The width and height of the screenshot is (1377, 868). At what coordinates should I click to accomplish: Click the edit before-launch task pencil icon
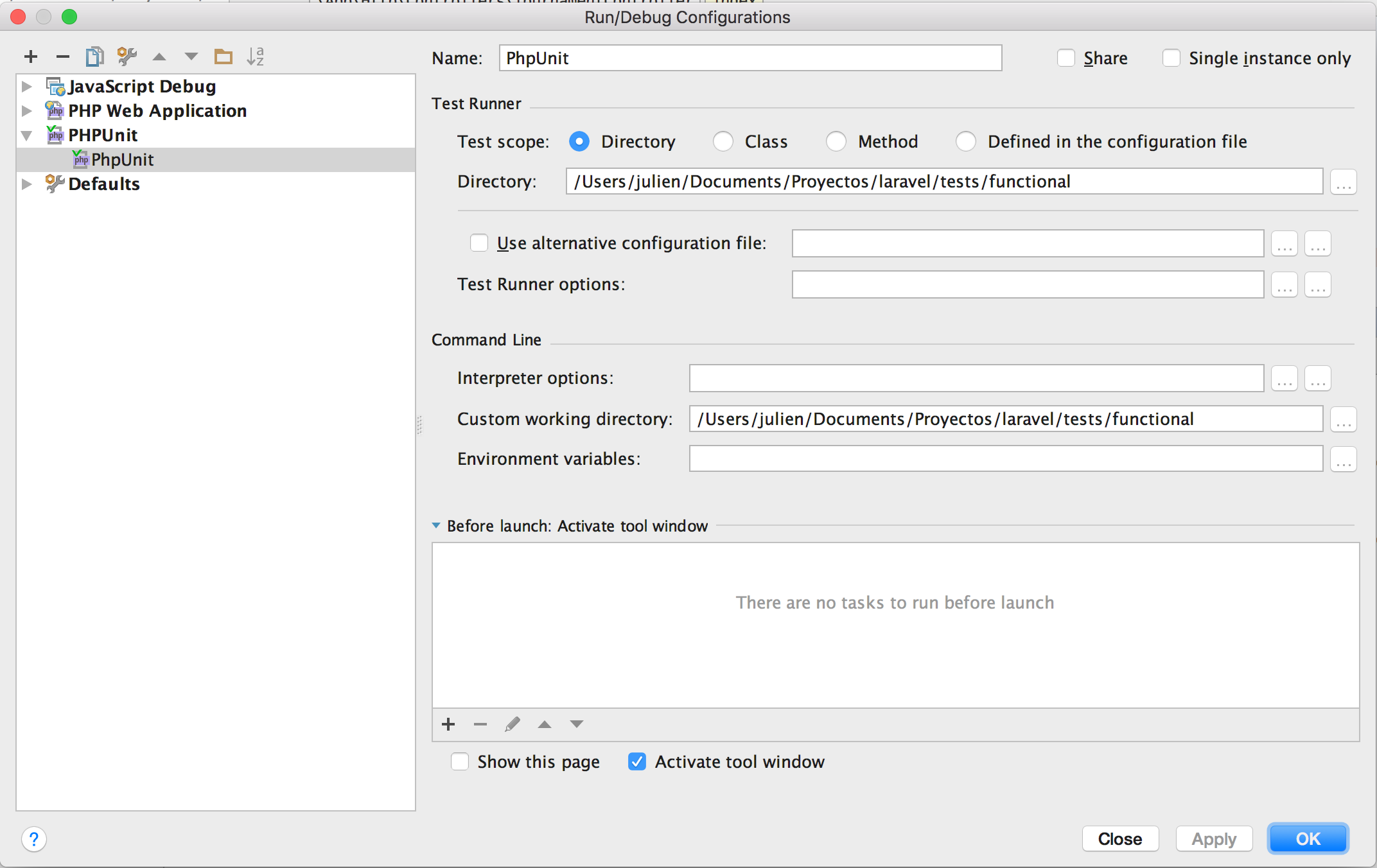point(512,725)
